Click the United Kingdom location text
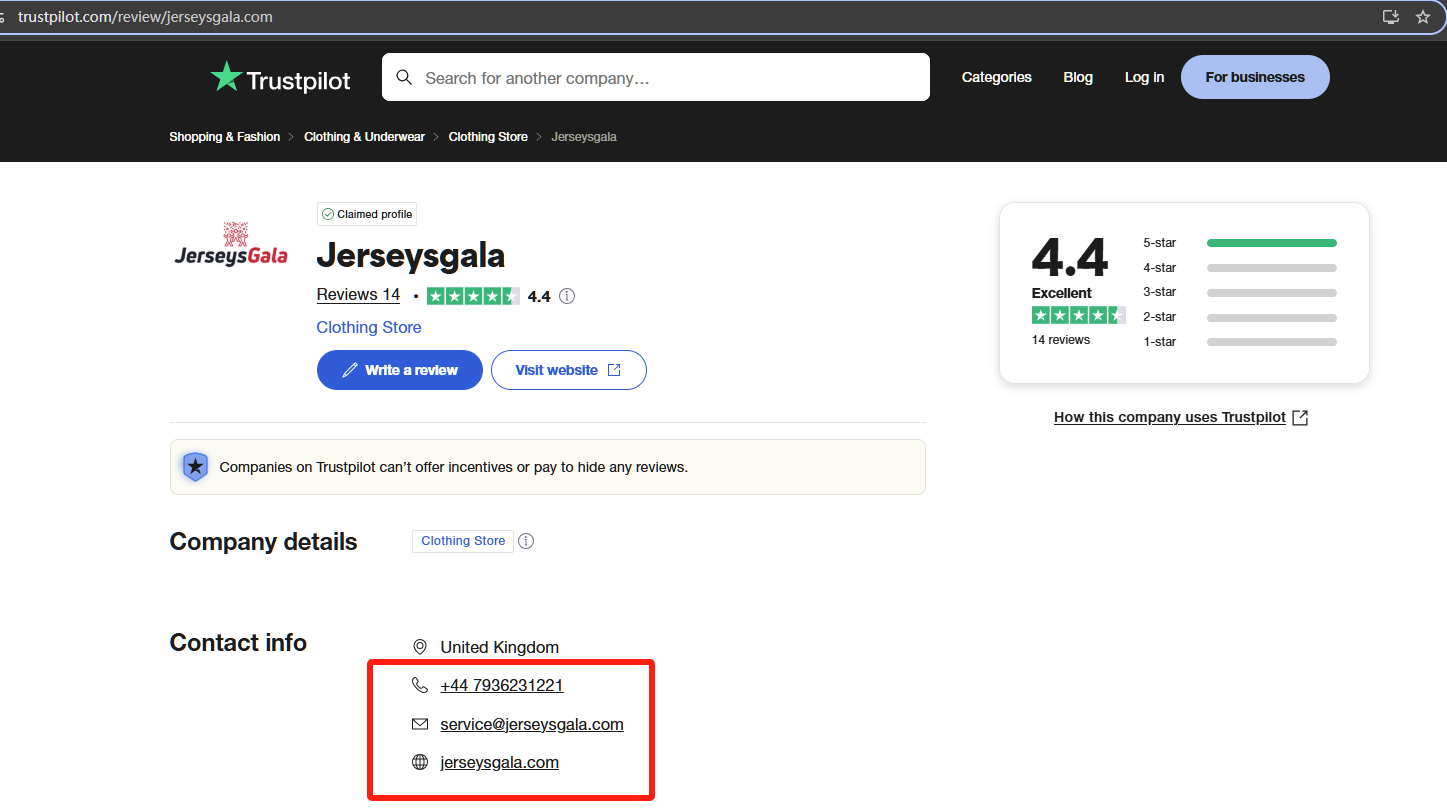 [x=500, y=647]
